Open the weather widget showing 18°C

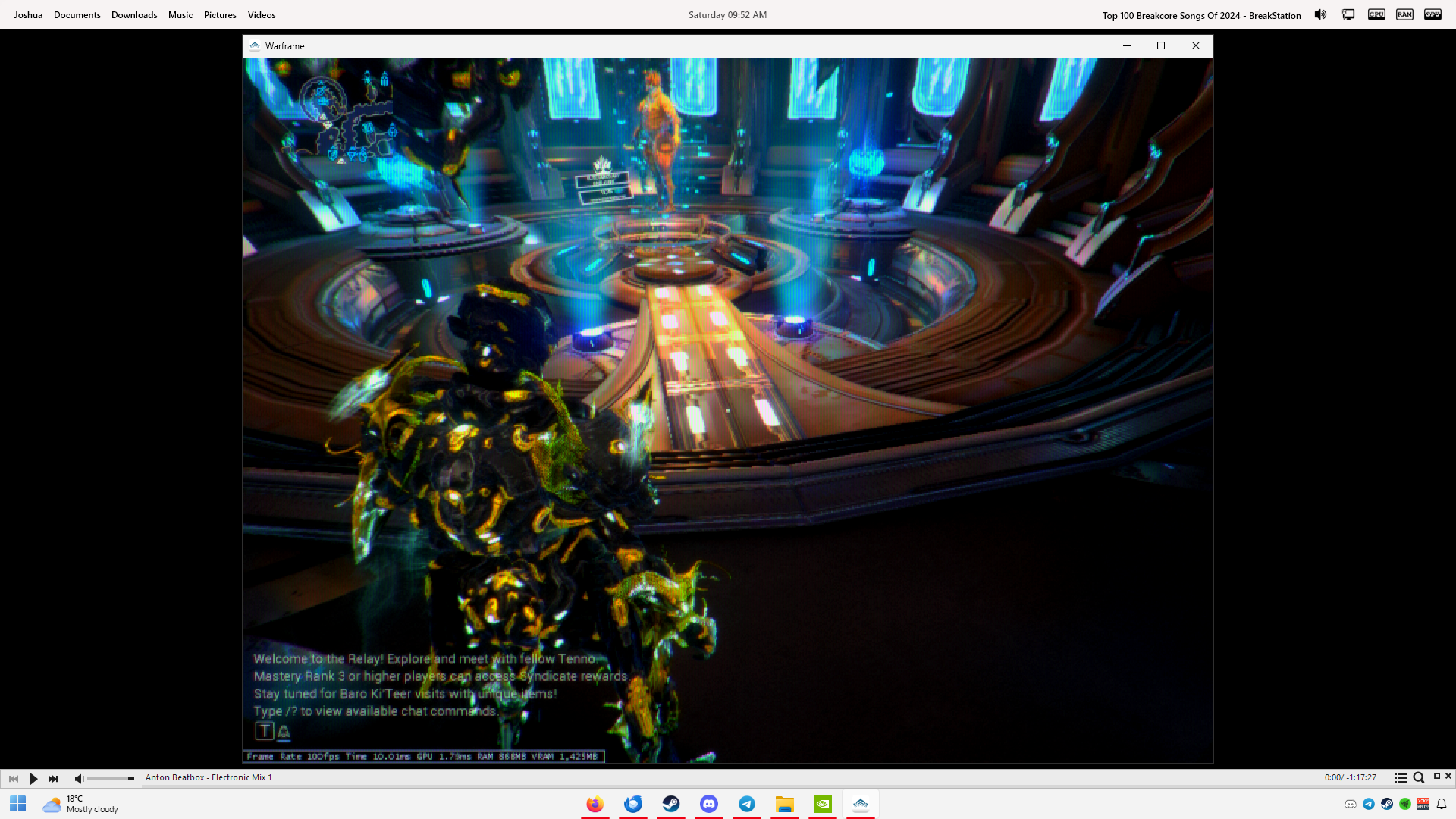coord(80,804)
